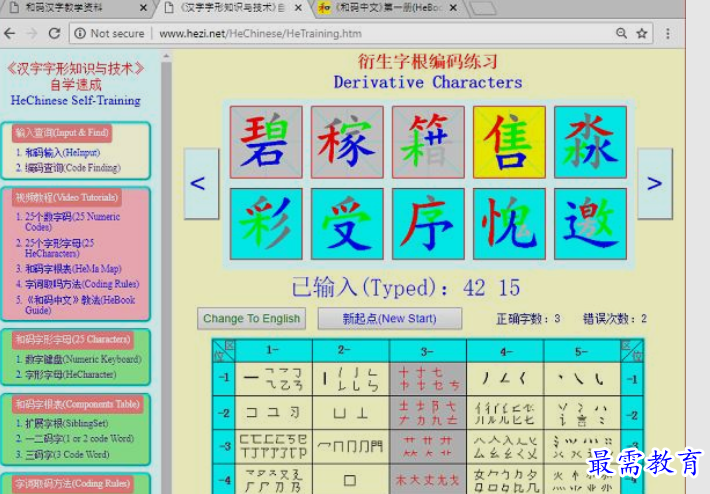Open 字词取码方法(Coding Rules) link in video tutorials
The width and height of the screenshot is (710, 494).
(x=82, y=284)
